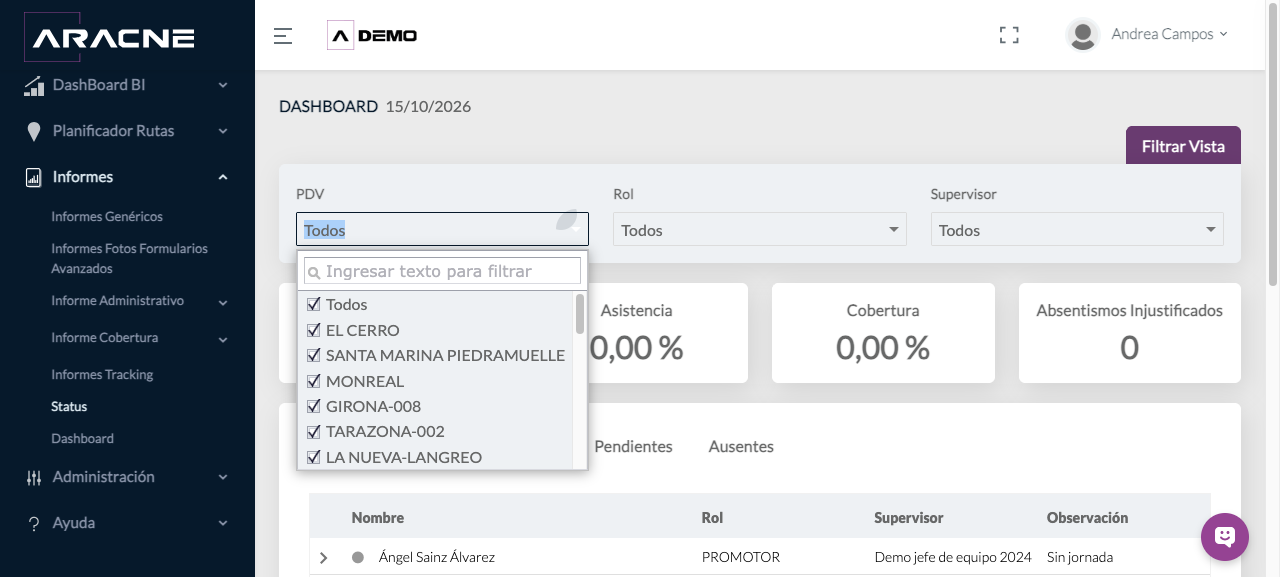The image size is (1280, 577).
Task: Click the Administración sliders icon
Action: pos(34,478)
